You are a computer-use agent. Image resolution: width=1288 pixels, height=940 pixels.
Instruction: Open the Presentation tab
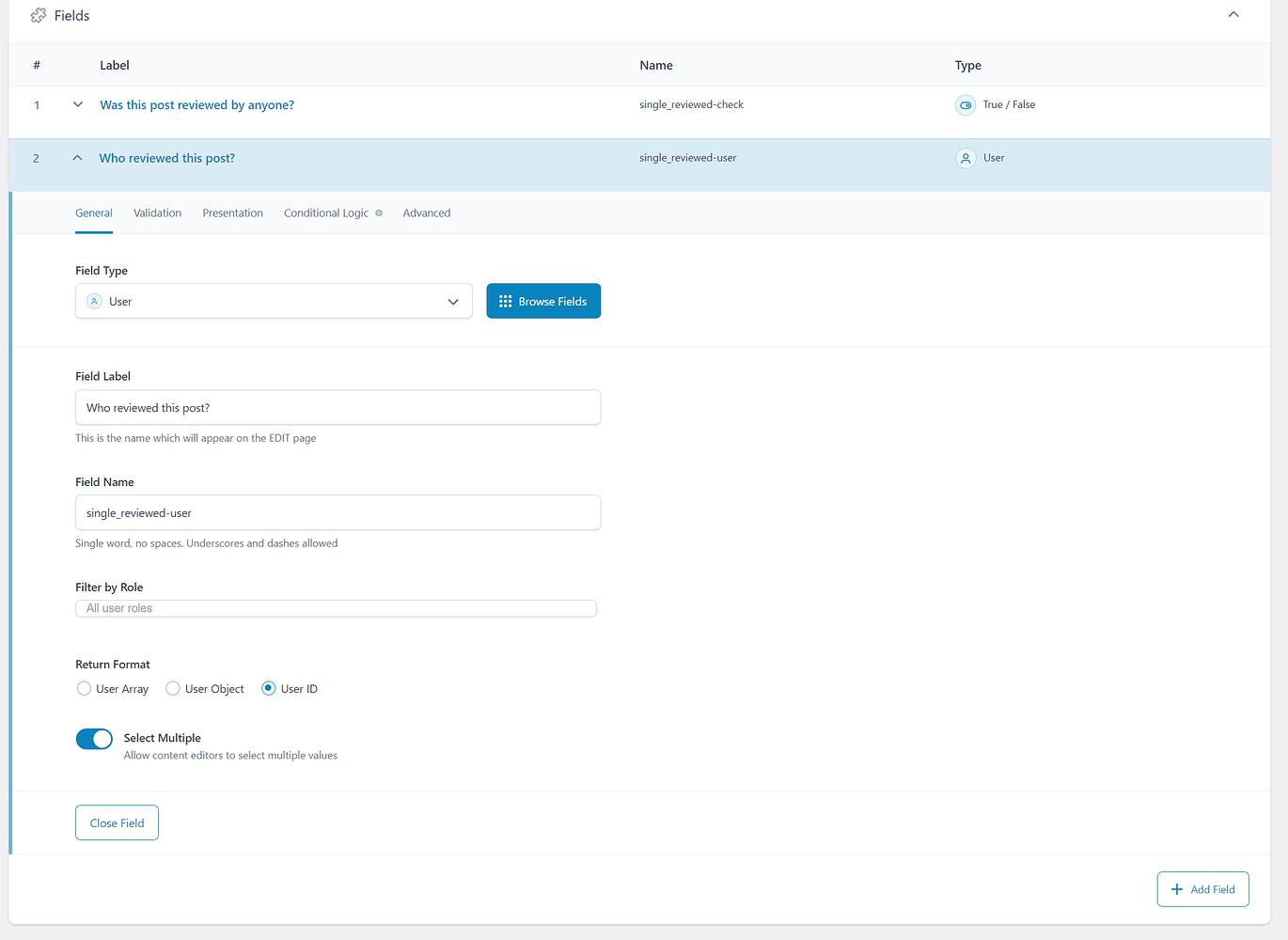[232, 212]
